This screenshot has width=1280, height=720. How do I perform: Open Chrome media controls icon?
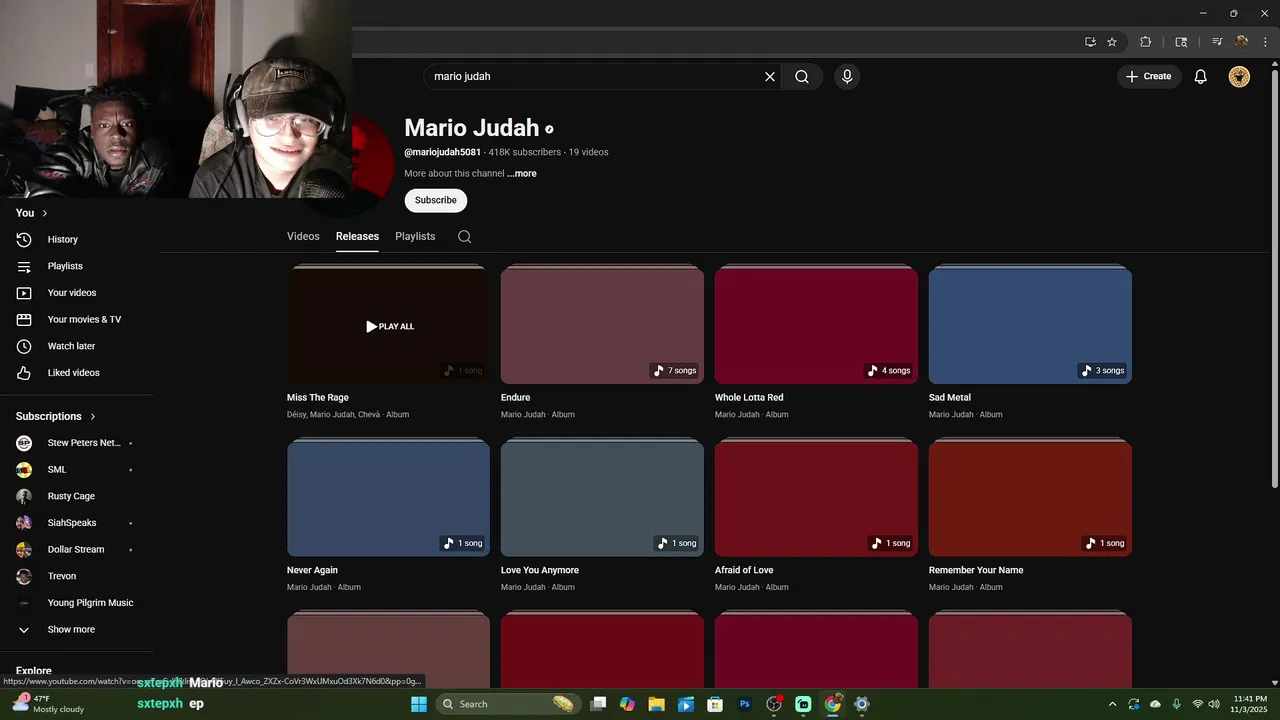point(1217,42)
